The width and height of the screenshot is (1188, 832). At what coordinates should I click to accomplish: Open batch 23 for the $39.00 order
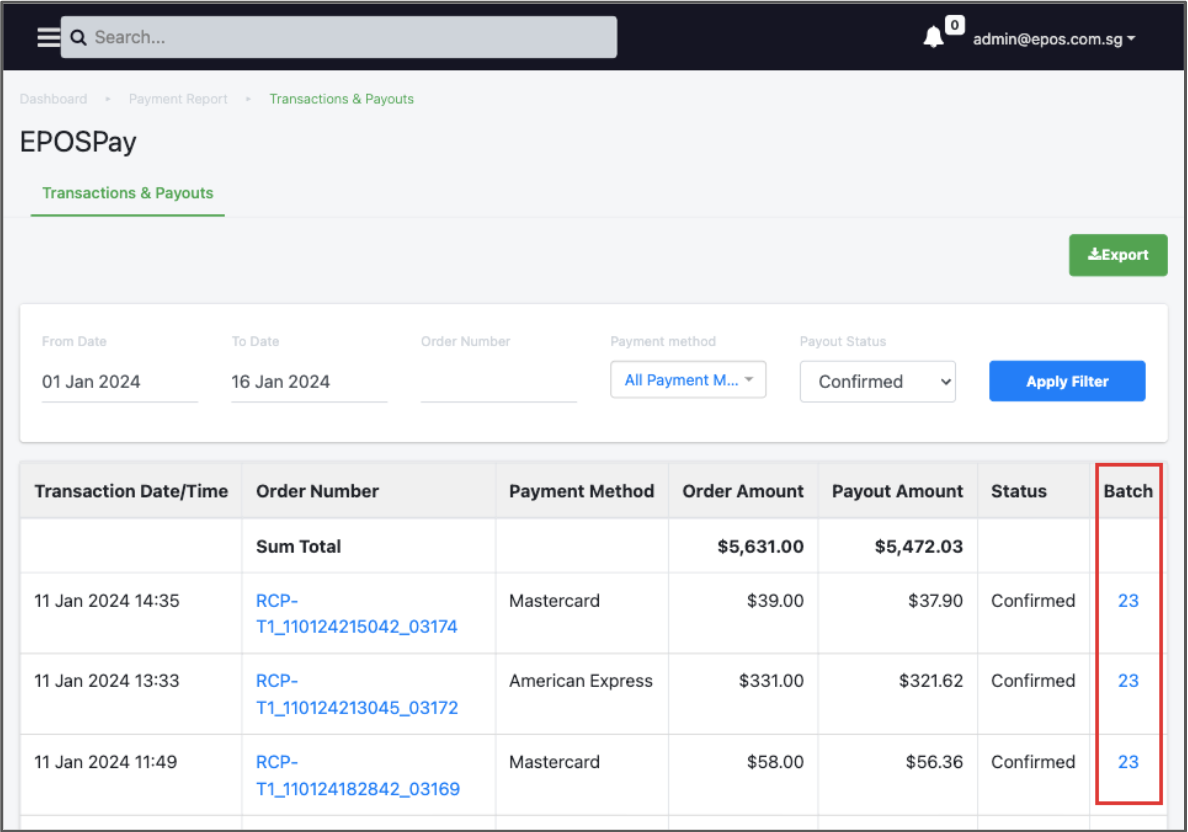(x=1128, y=601)
